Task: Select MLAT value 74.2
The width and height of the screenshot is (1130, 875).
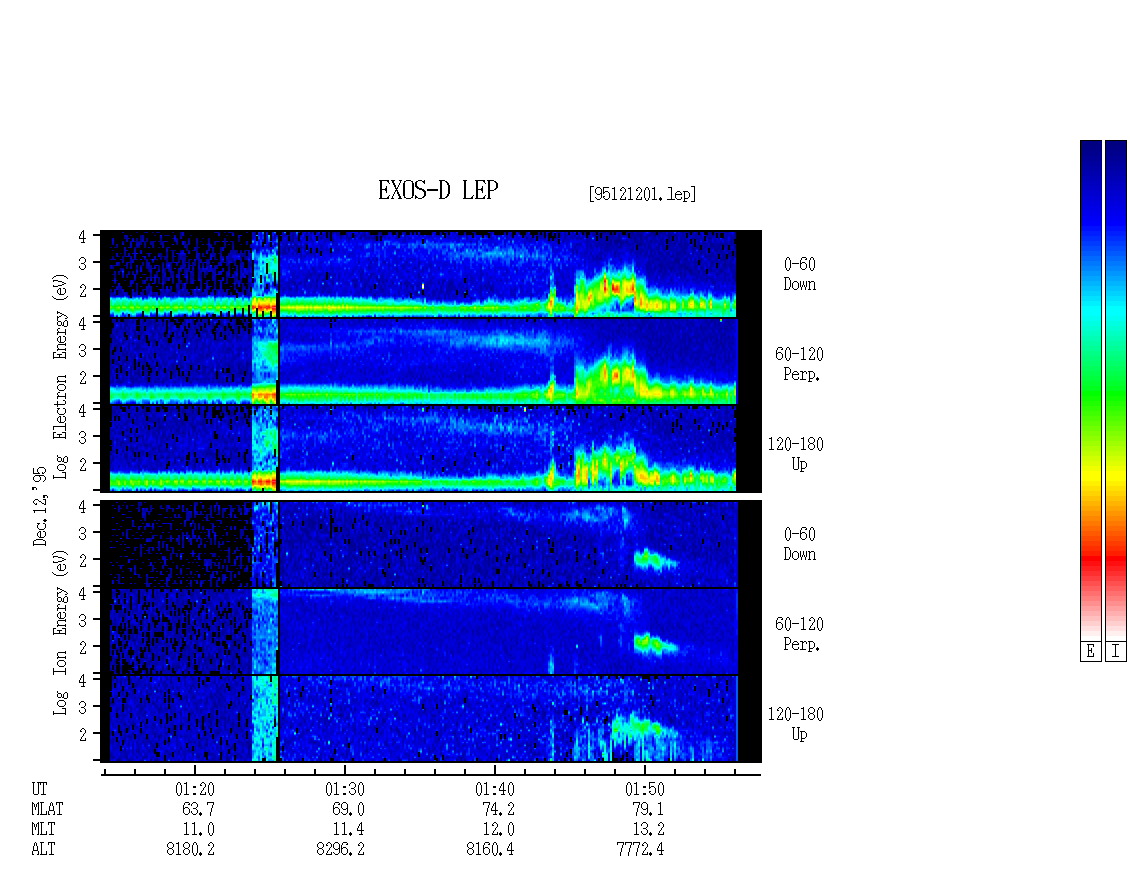Action: pos(498,809)
